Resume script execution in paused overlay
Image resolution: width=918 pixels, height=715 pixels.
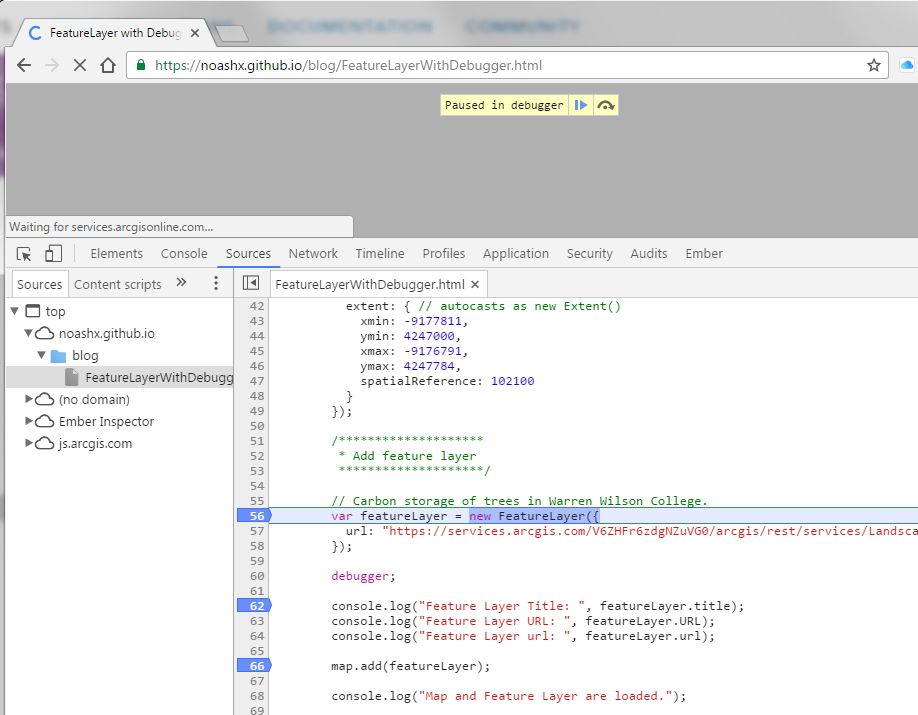tap(581, 105)
